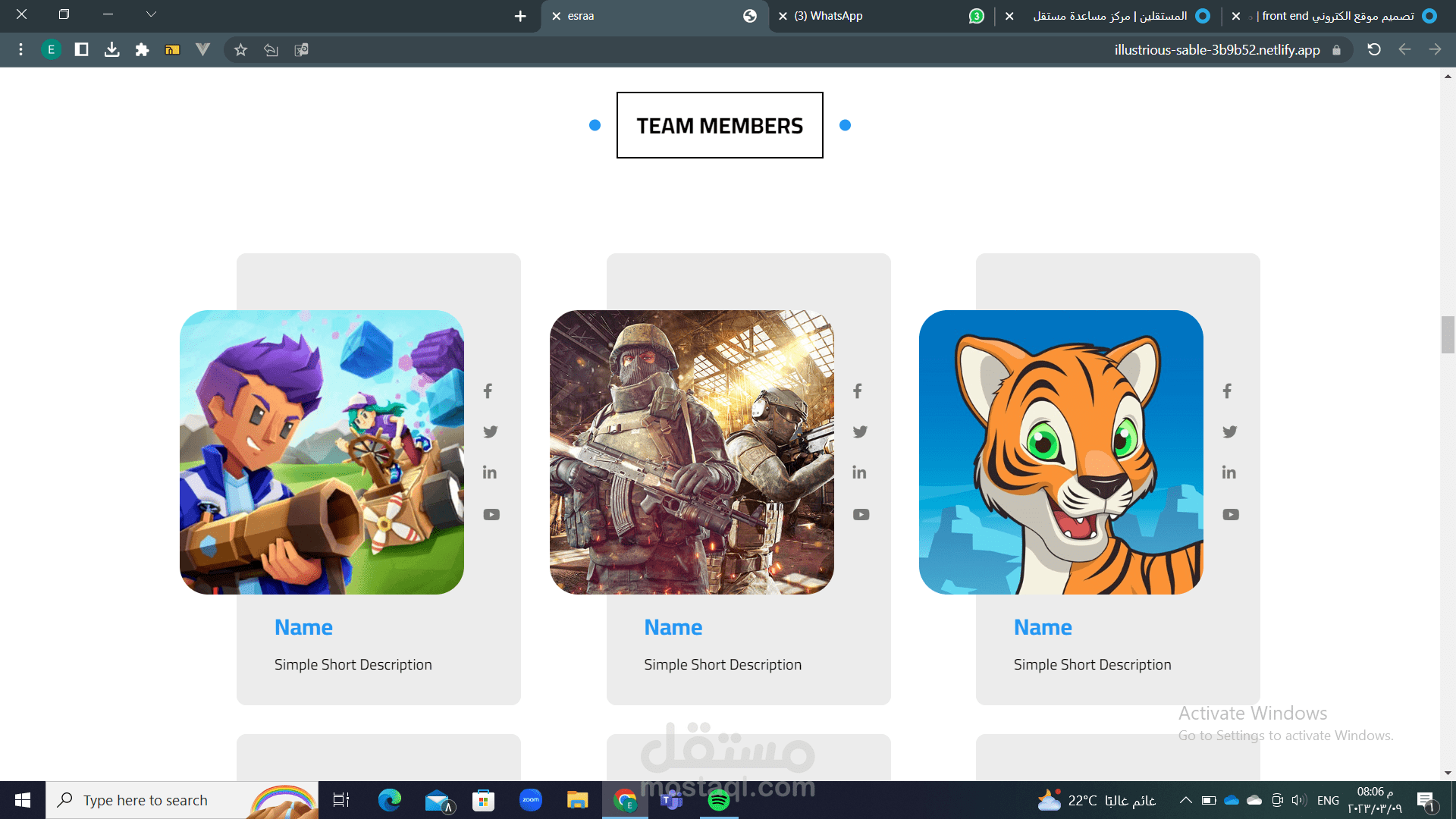
Task: Click Simple Short Description under soldiers image
Action: (723, 664)
